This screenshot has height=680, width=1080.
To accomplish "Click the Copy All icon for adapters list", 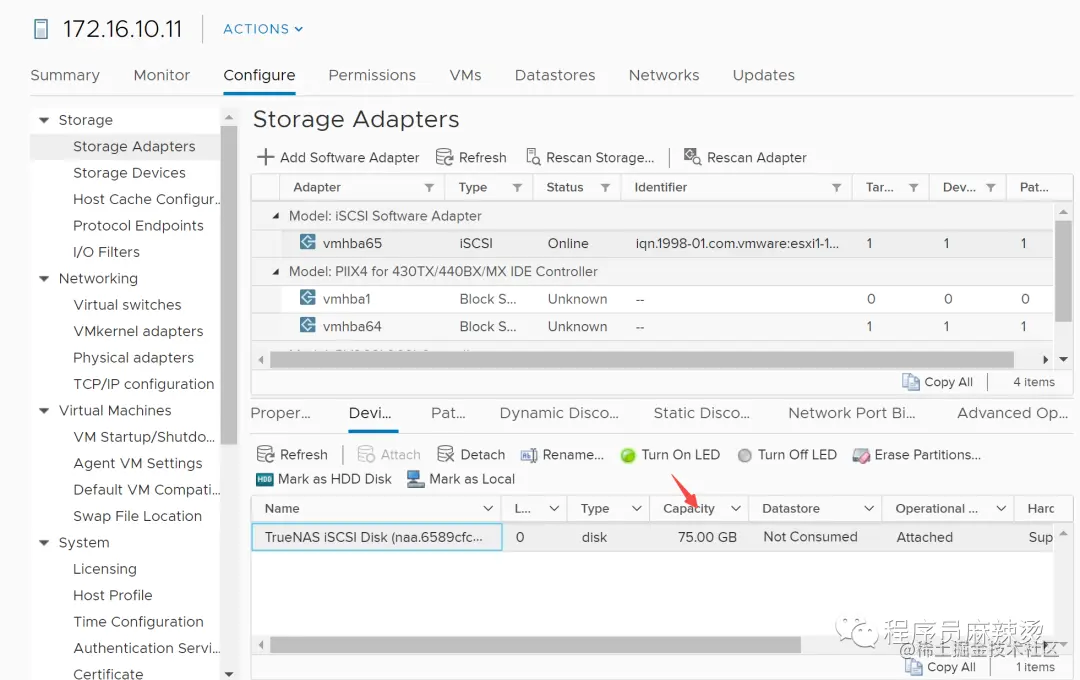I will tap(911, 382).
